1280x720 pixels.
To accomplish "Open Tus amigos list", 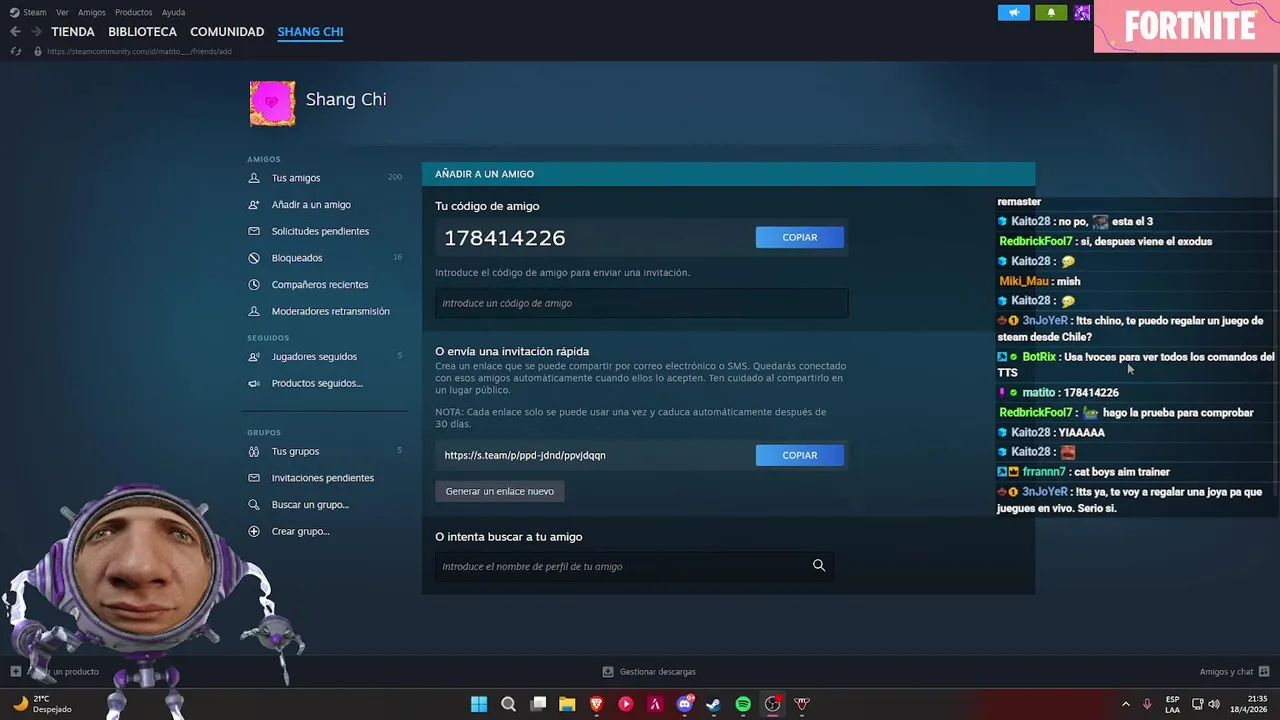I will pos(296,178).
